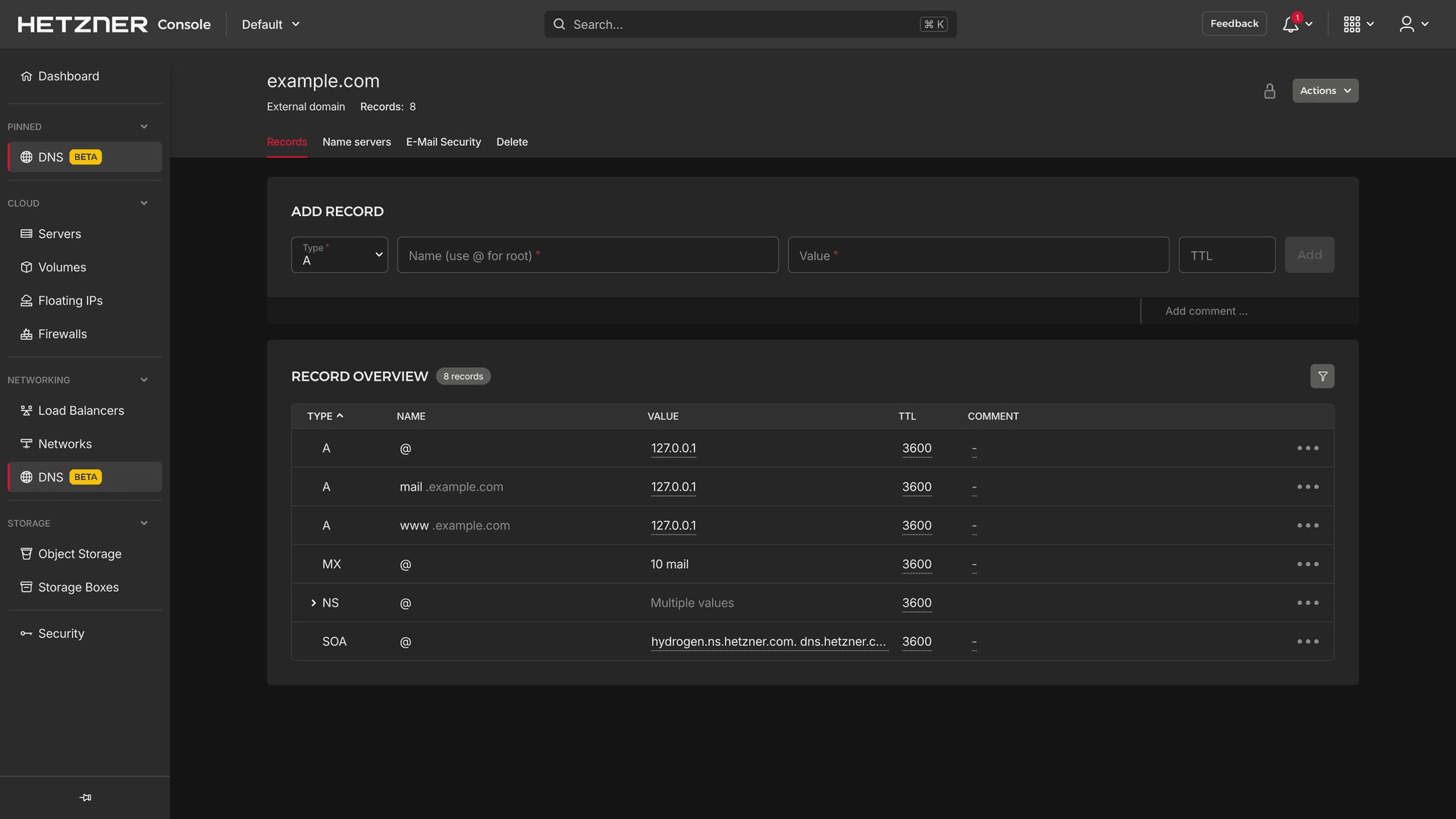1456x819 pixels.
Task: Click the Value input field
Action: pyautogui.click(x=977, y=256)
